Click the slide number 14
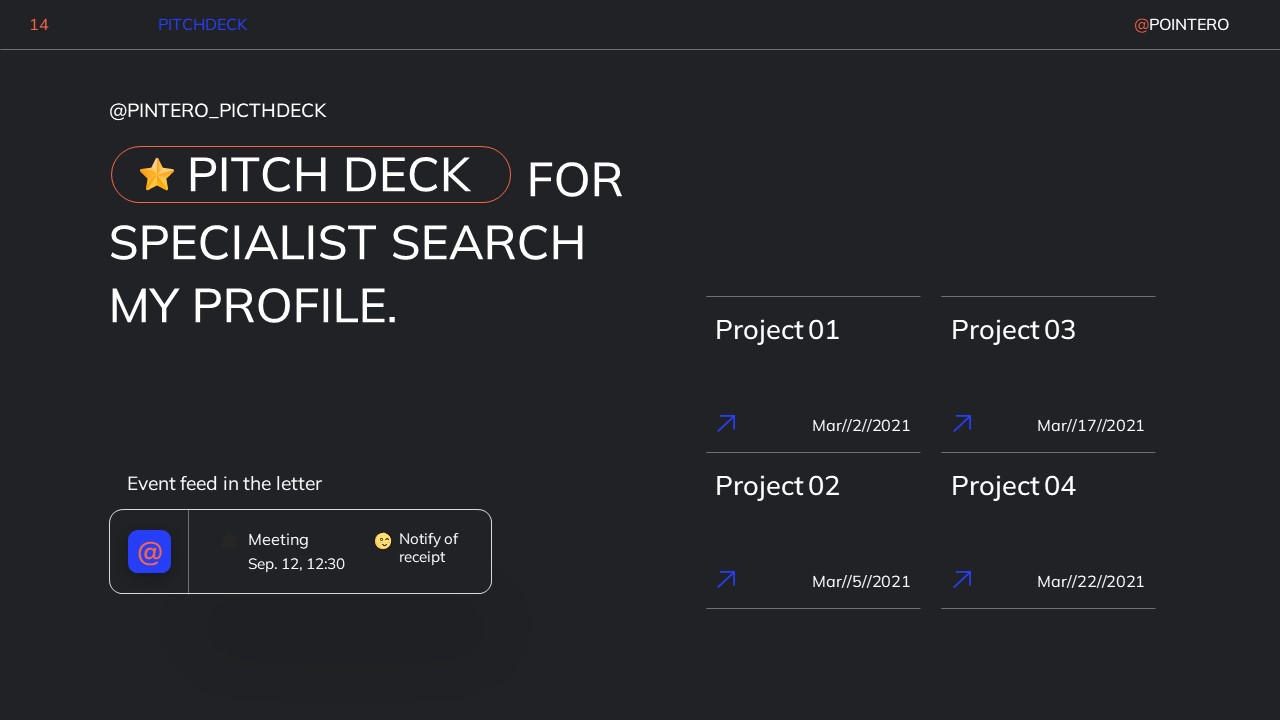This screenshot has width=1280, height=720. [39, 25]
